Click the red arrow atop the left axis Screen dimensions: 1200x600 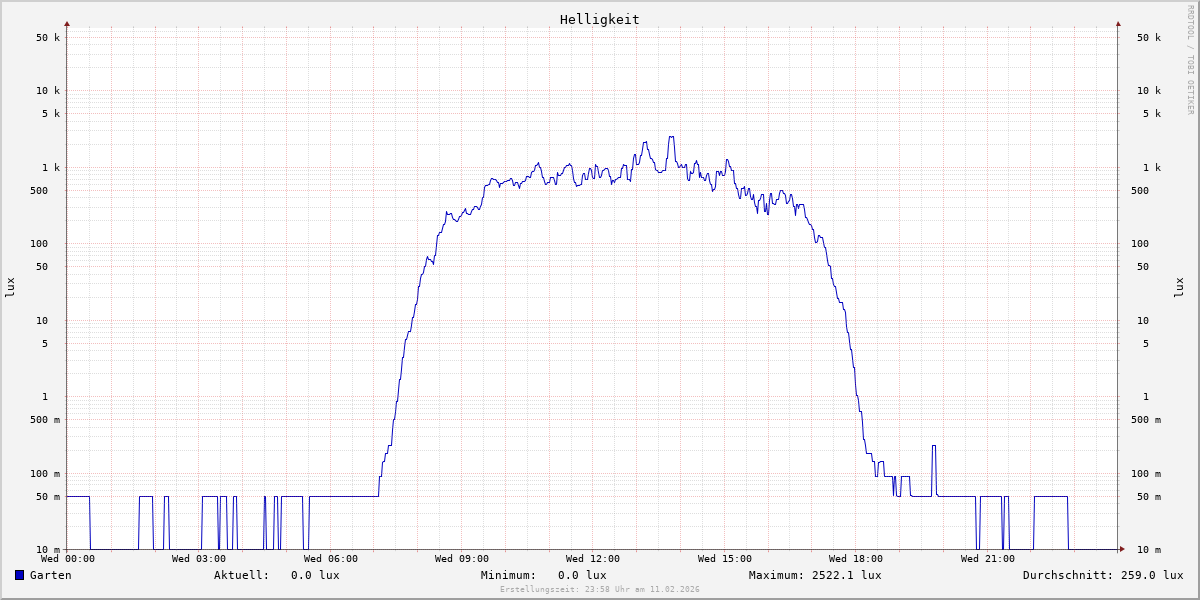67,23
